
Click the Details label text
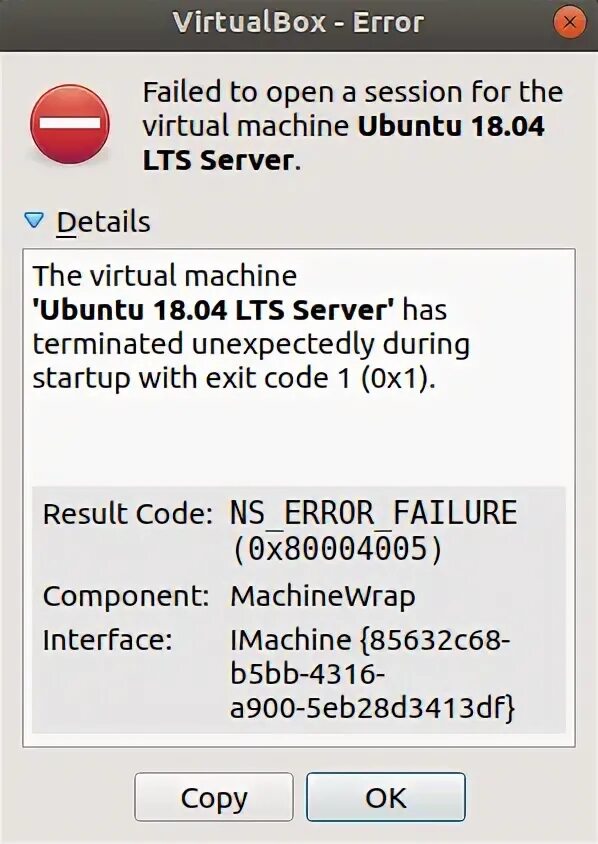tap(103, 222)
